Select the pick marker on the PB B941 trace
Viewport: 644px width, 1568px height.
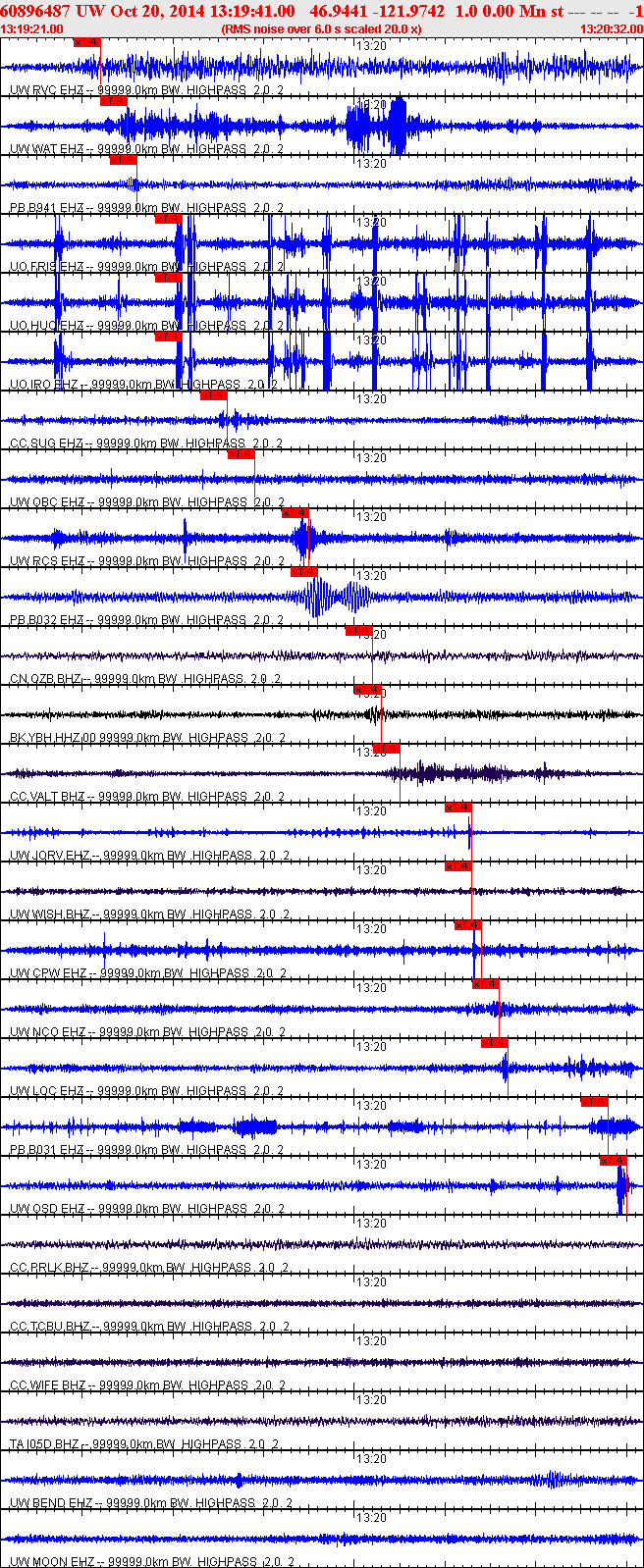point(123,160)
